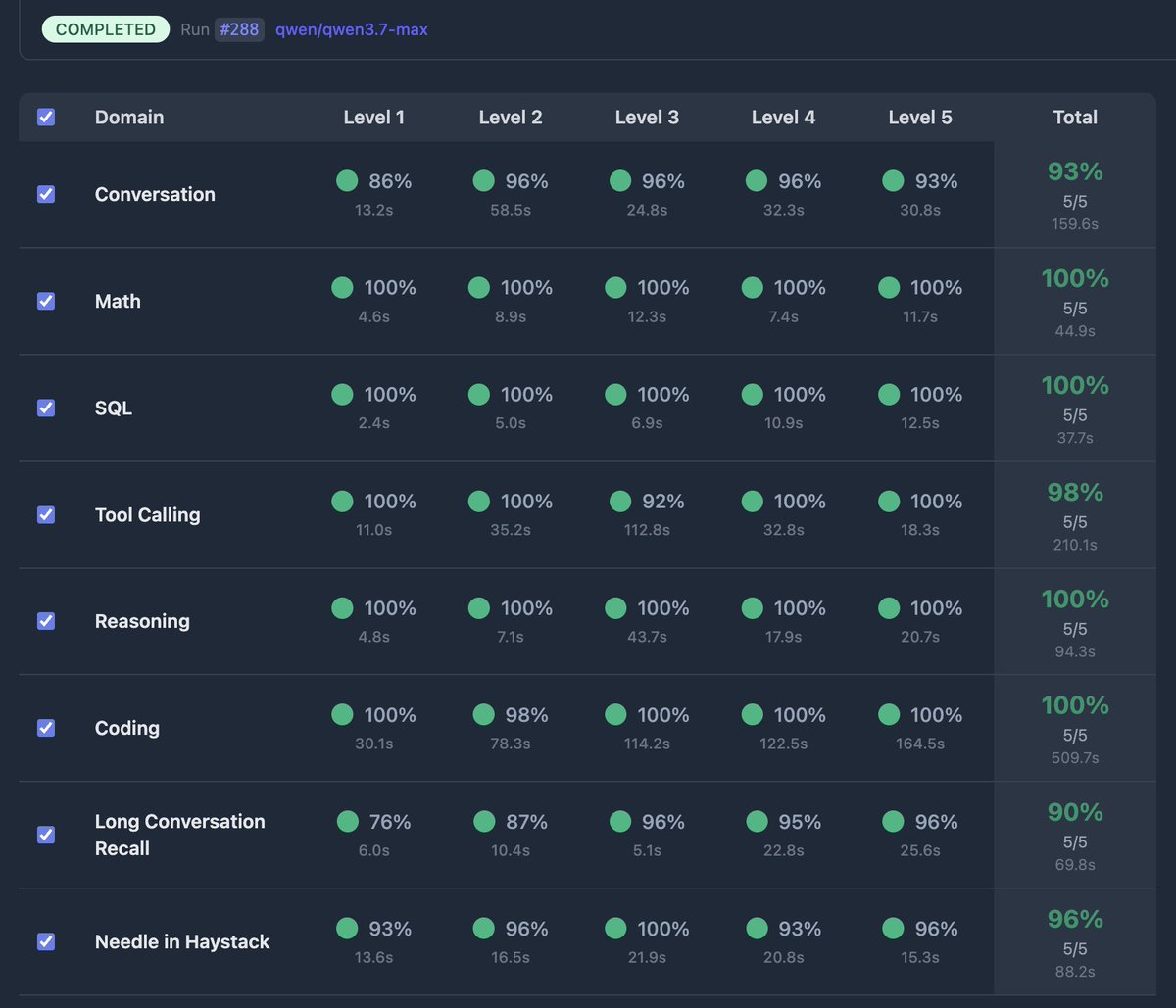Click the 43.7s time under Reasoning Level 3
This screenshot has height=1008, width=1176.
coord(647,637)
